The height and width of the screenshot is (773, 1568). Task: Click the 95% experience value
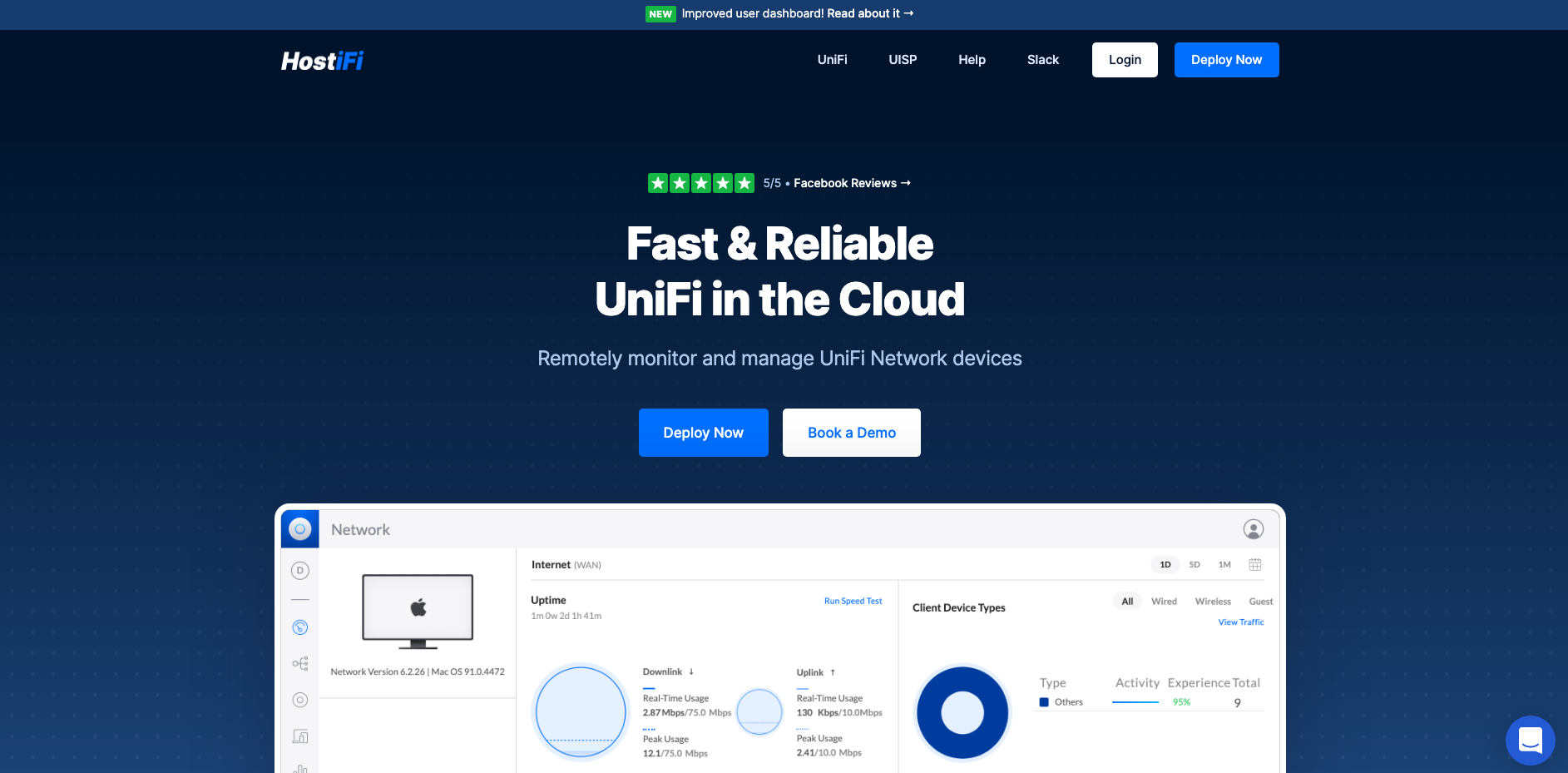(1181, 702)
